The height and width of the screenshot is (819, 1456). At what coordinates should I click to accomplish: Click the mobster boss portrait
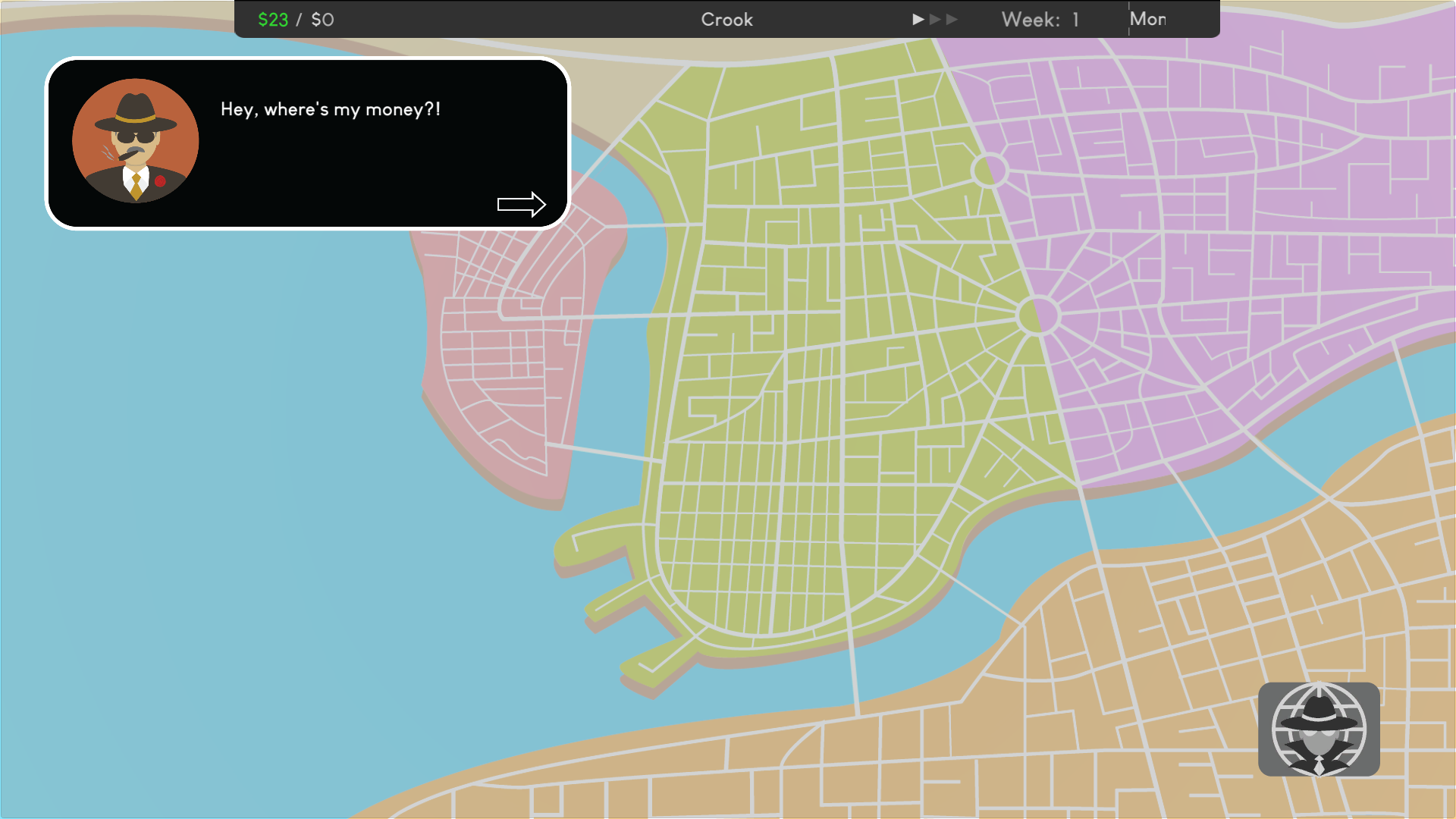click(136, 141)
